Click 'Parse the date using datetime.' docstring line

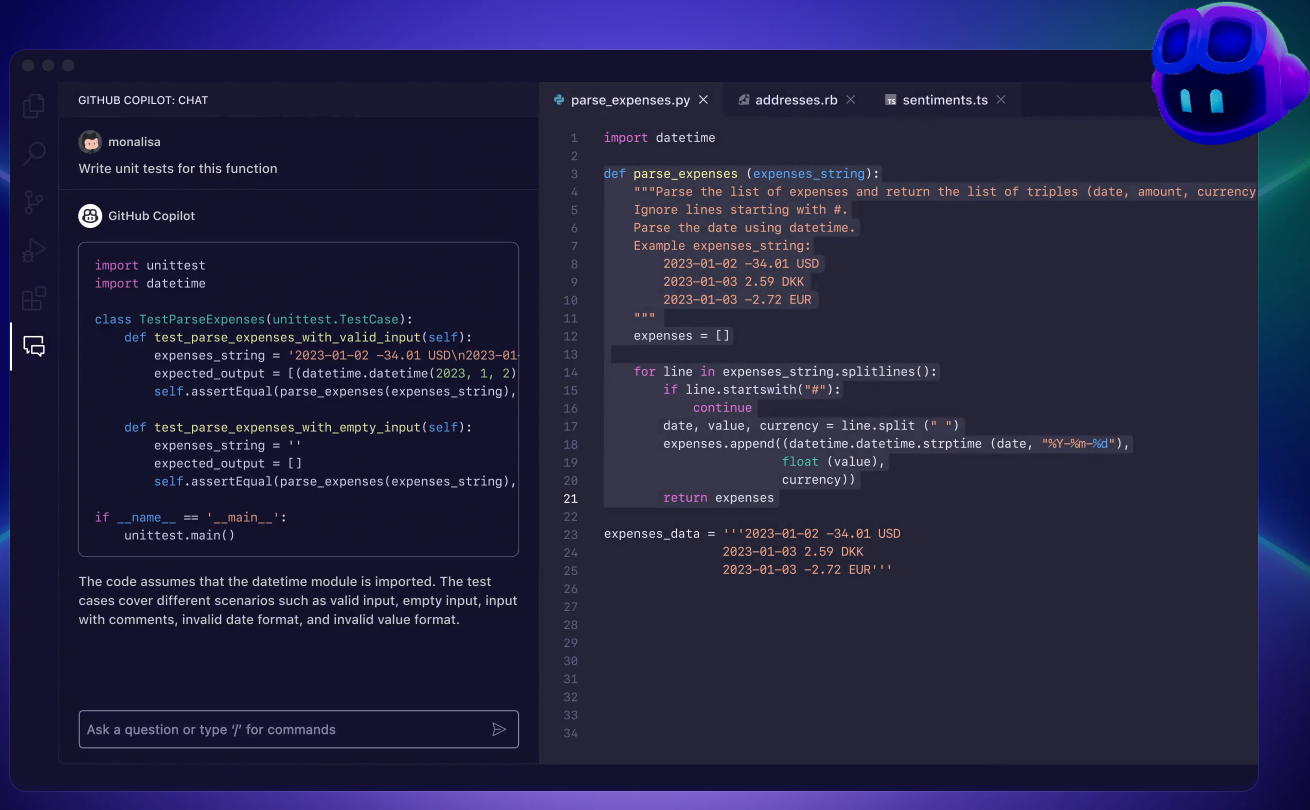[745, 227]
